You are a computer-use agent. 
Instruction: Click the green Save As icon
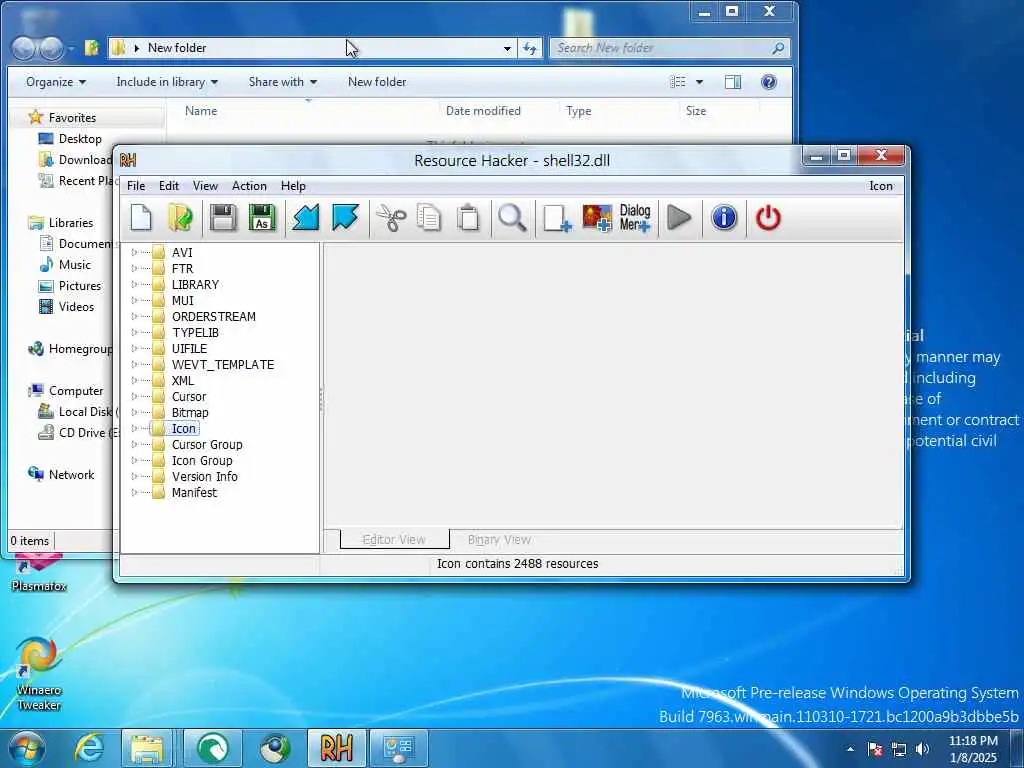(262, 218)
